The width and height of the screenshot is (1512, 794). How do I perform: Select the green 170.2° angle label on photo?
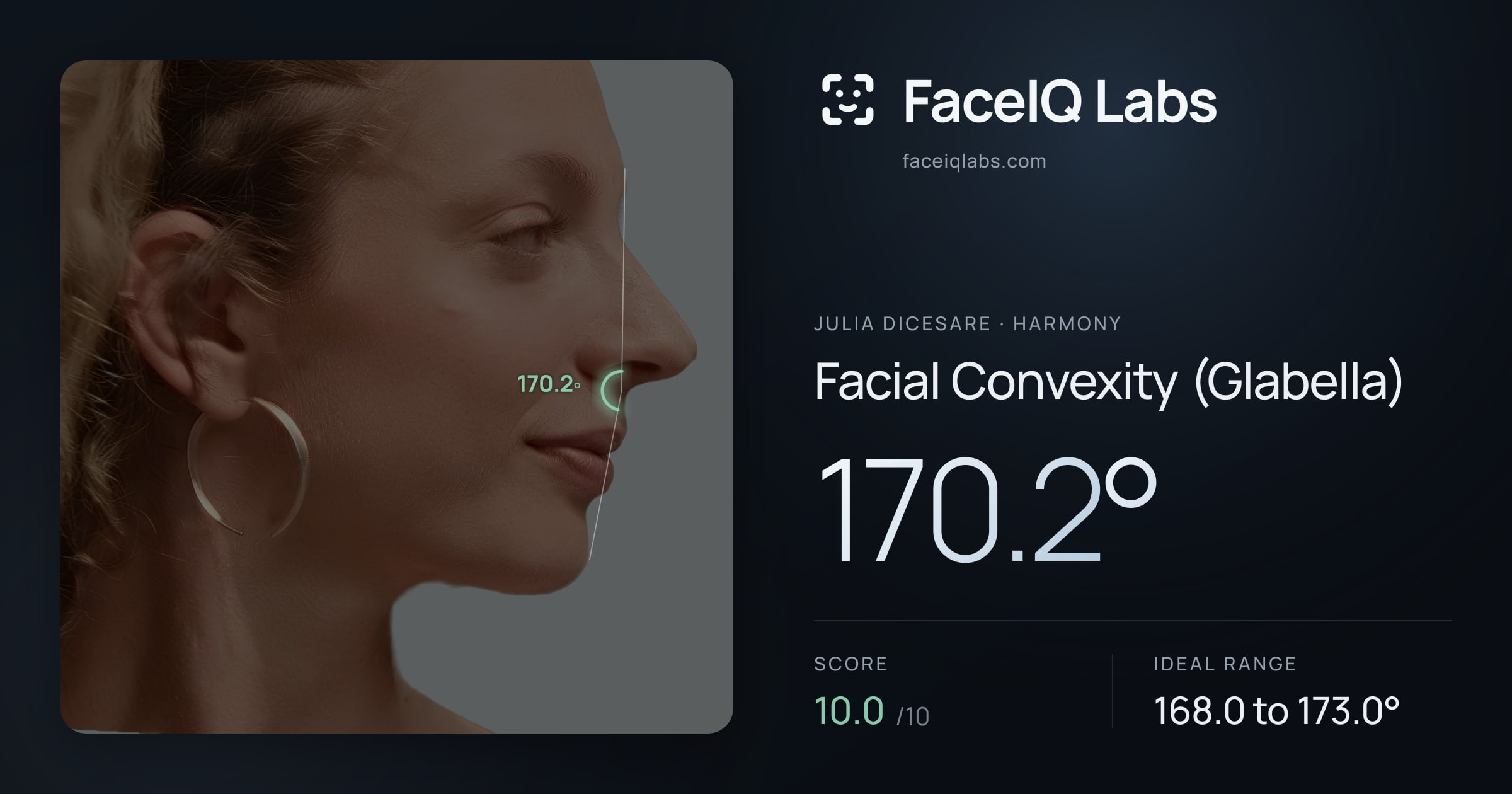[x=549, y=384]
